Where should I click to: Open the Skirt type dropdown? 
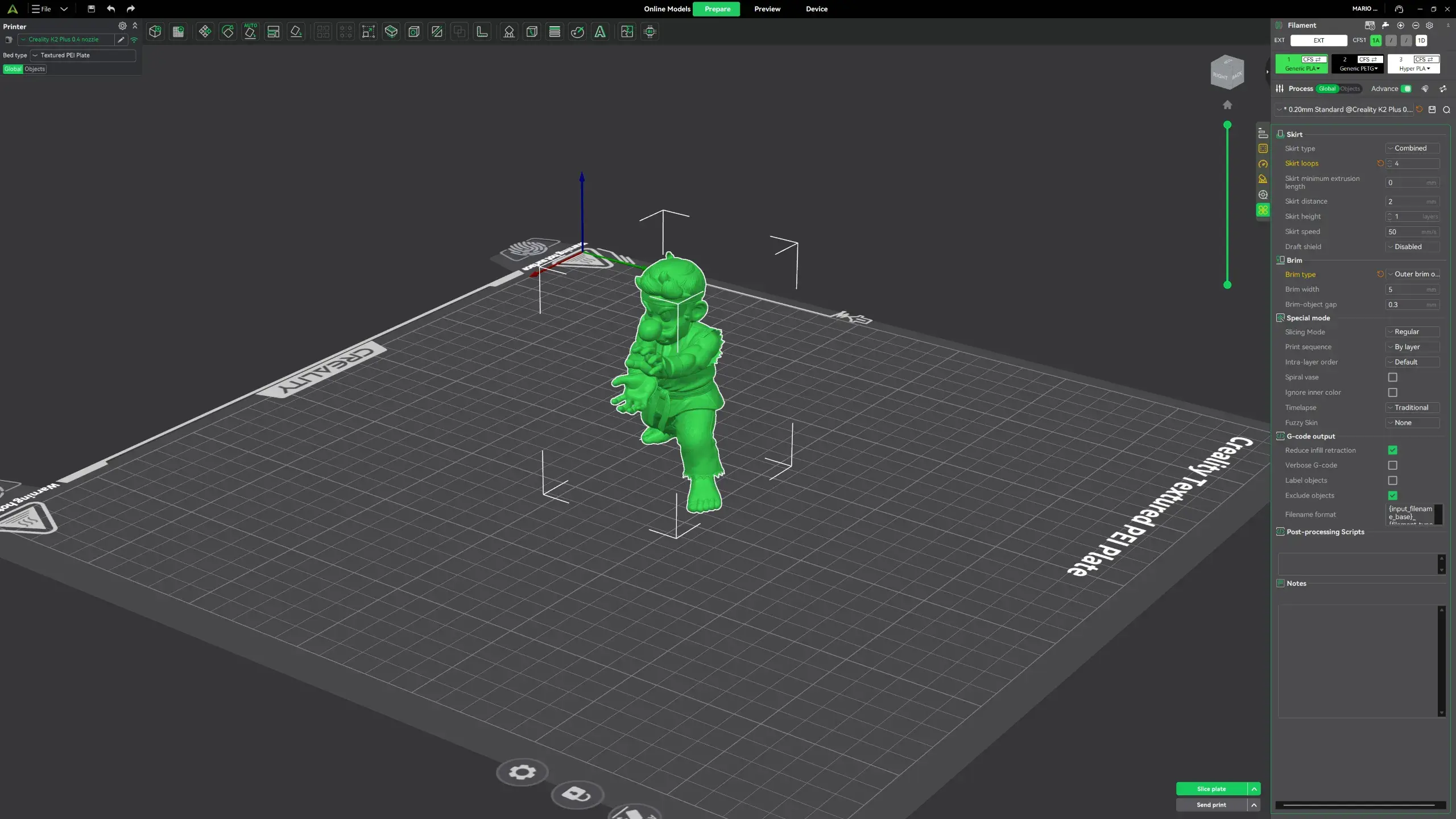pyautogui.click(x=1413, y=148)
